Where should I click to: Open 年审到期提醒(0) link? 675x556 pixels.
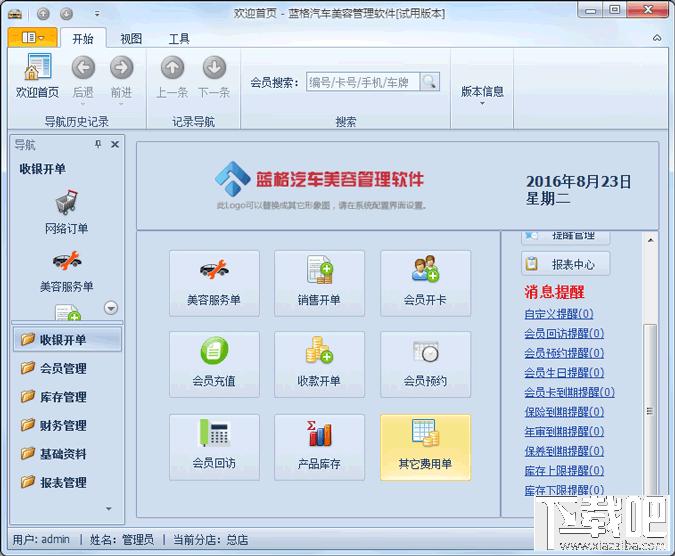[x=564, y=431]
